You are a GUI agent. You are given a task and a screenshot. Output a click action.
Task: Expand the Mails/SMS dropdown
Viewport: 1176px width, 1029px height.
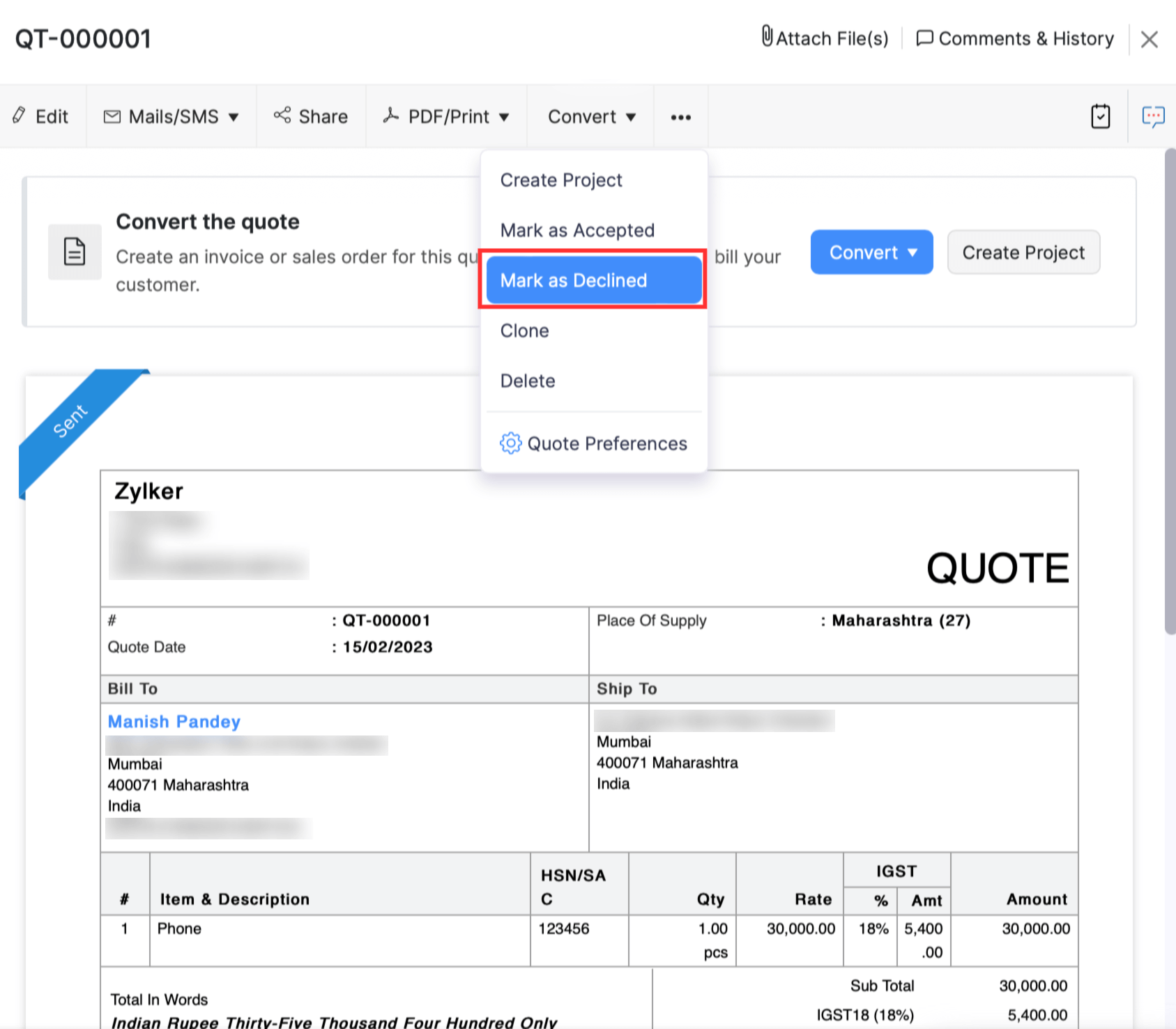[171, 116]
